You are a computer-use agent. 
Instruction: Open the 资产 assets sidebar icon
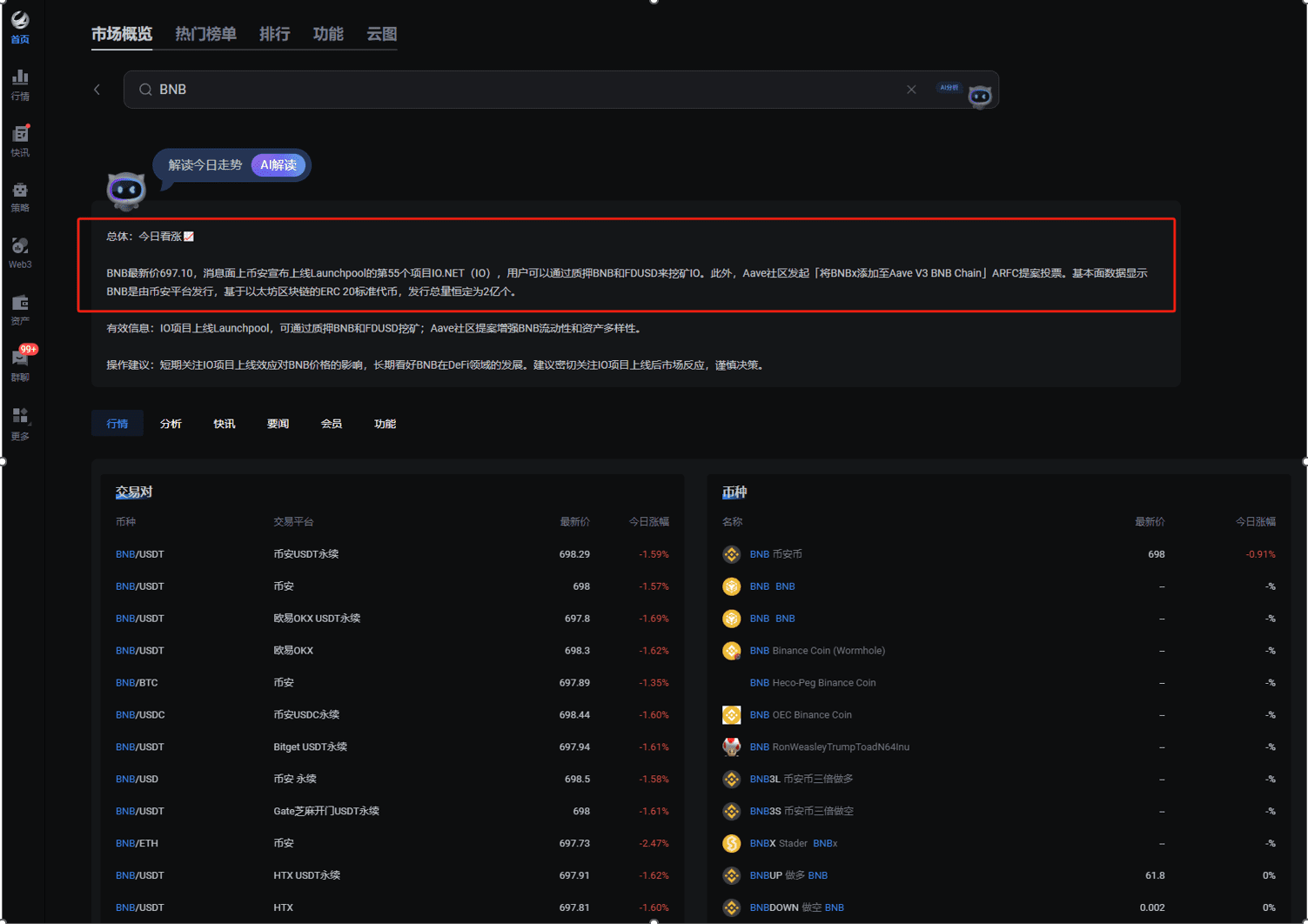tap(20, 310)
